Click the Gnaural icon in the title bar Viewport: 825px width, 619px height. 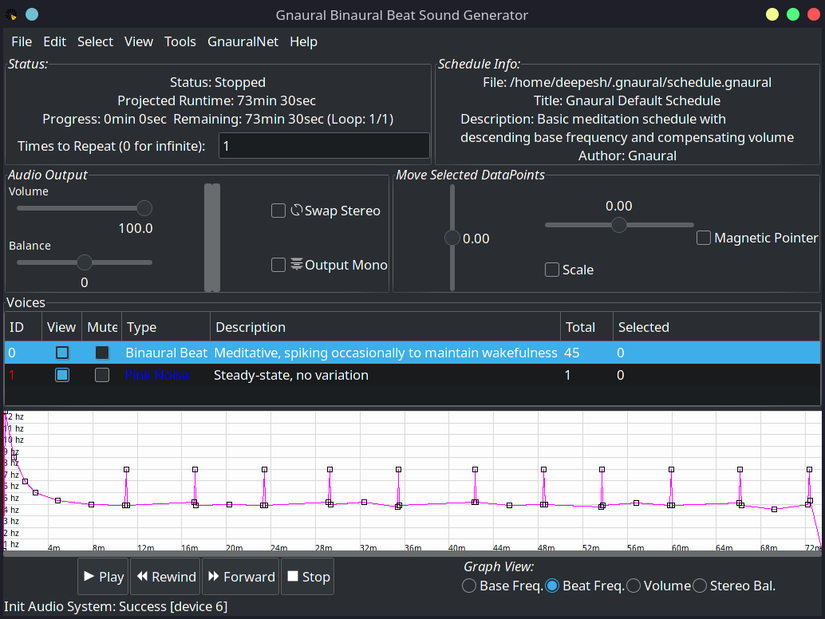click(30, 14)
